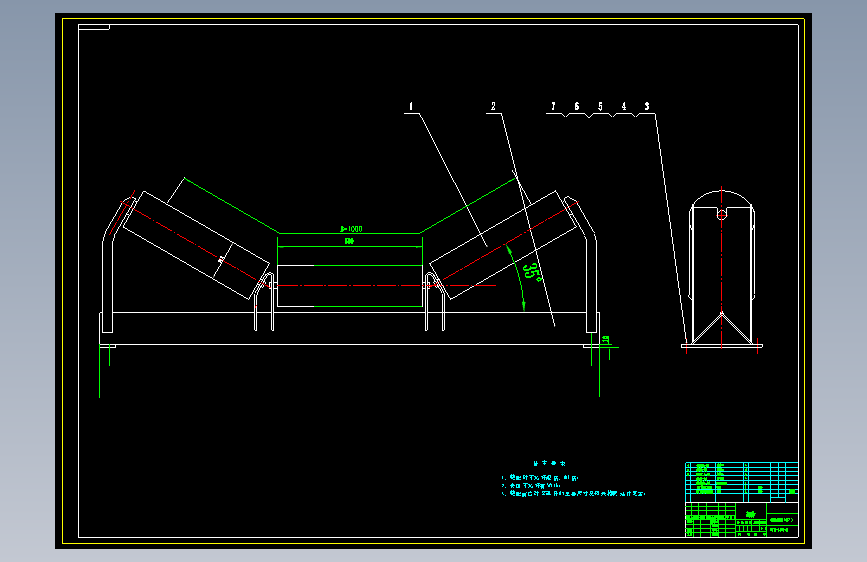Viewport: 867px width, 562px height.
Task: Click part callout number 3
Action: [647, 106]
